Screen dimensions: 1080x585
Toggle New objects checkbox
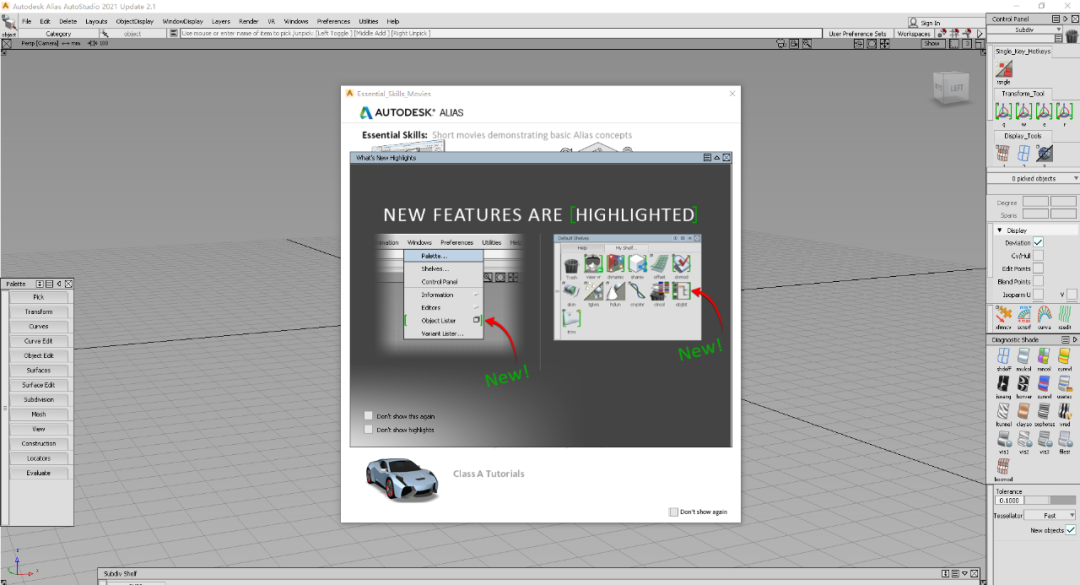(x=1070, y=530)
